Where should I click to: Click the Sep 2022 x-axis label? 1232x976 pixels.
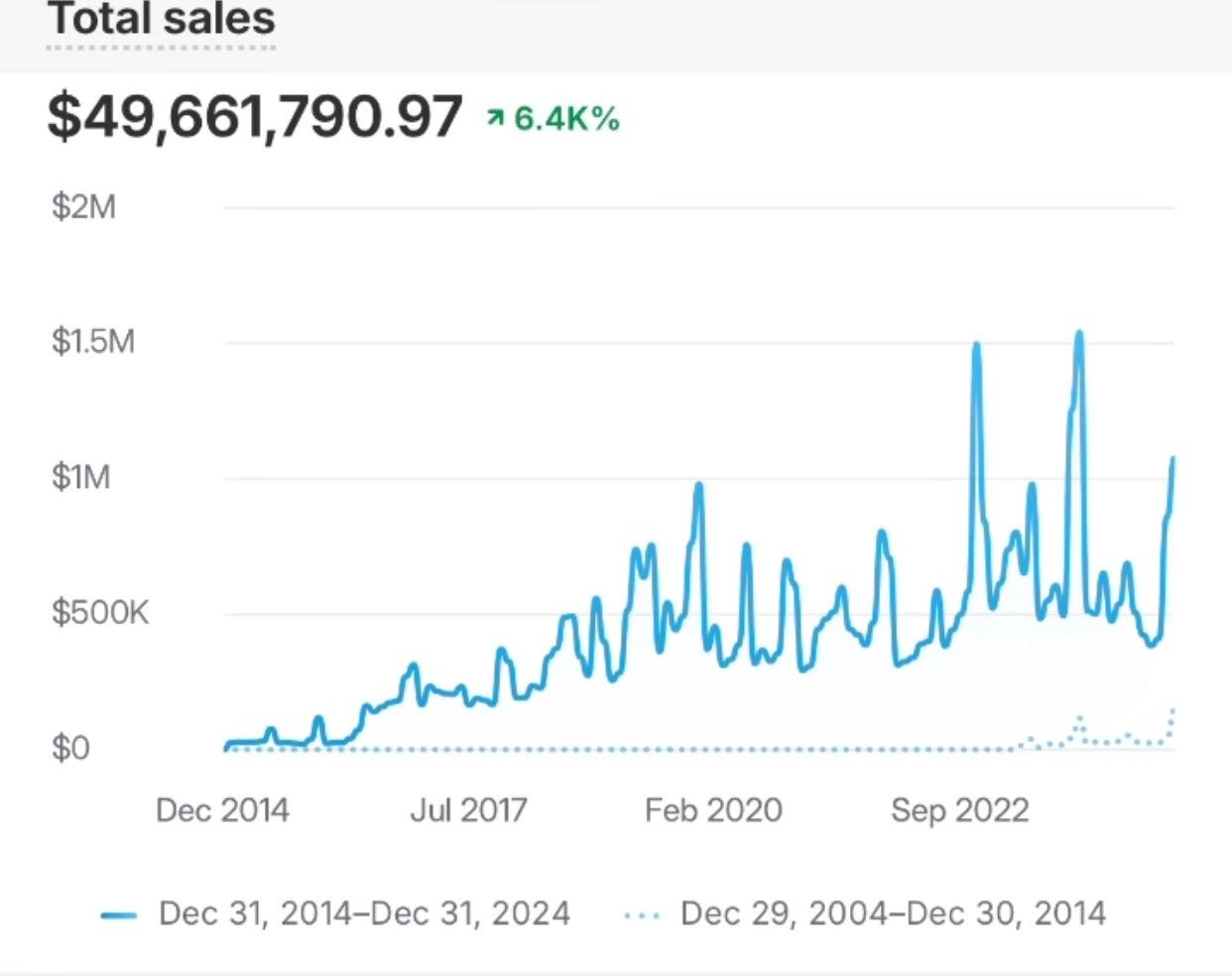pyautogui.click(x=959, y=810)
